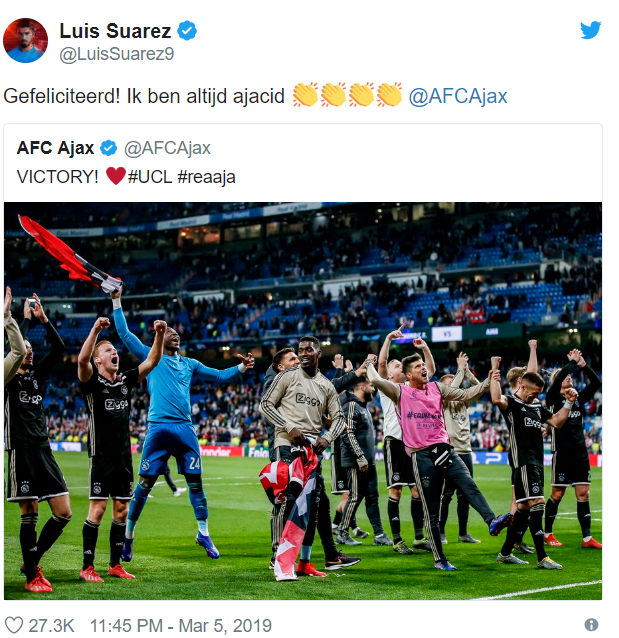Click the VICTORY! quoted tweet text
Viewport: 619px width, 638px height.
coord(57,177)
